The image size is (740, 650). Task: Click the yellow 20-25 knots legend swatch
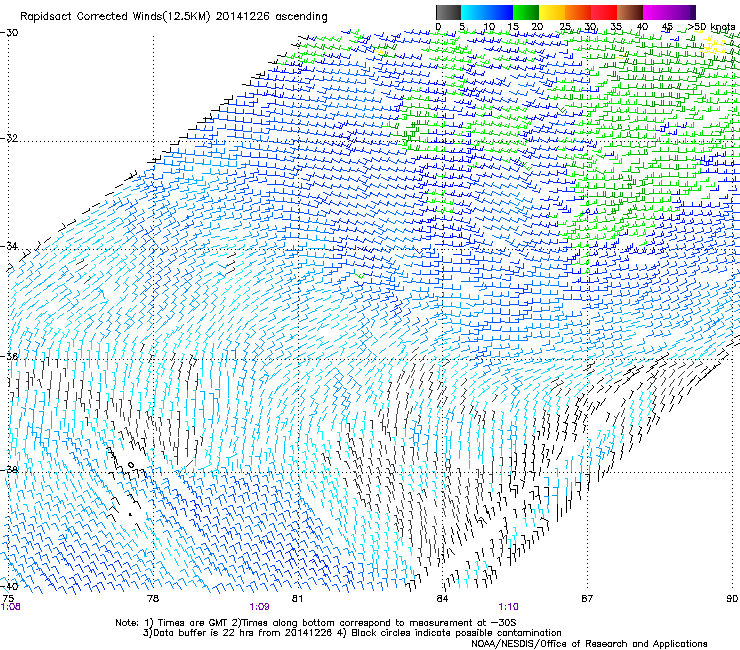[552, 12]
